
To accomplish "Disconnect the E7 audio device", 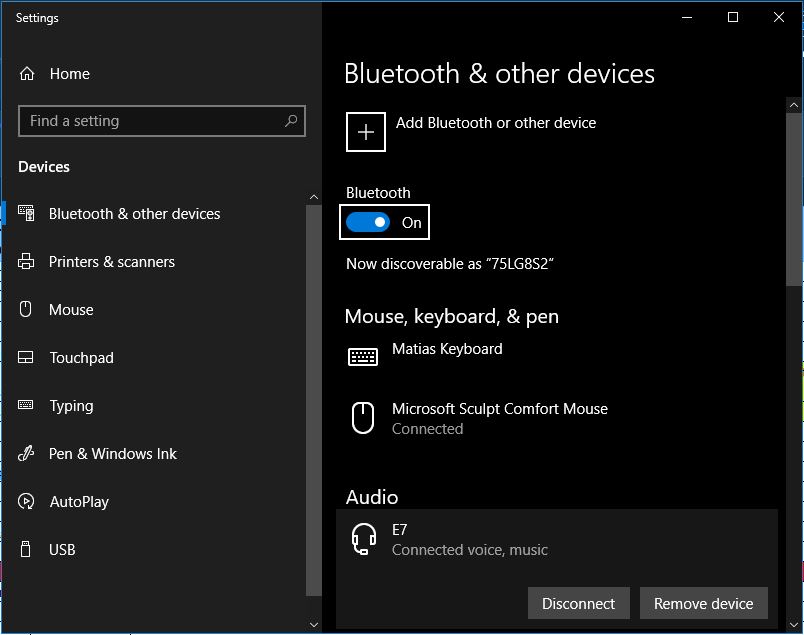I will 578,603.
